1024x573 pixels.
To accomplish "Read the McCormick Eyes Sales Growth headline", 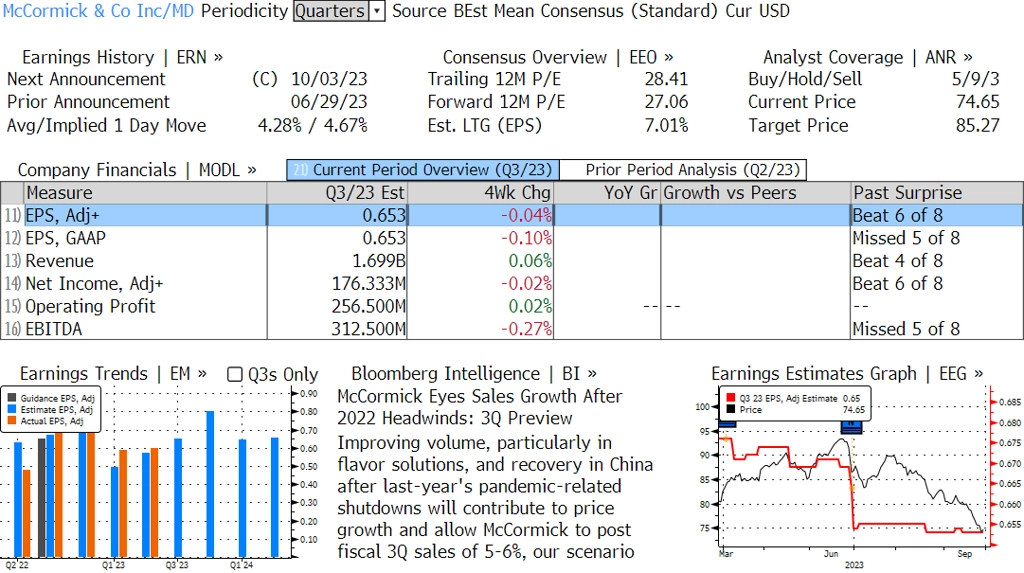I will [x=480, y=407].
